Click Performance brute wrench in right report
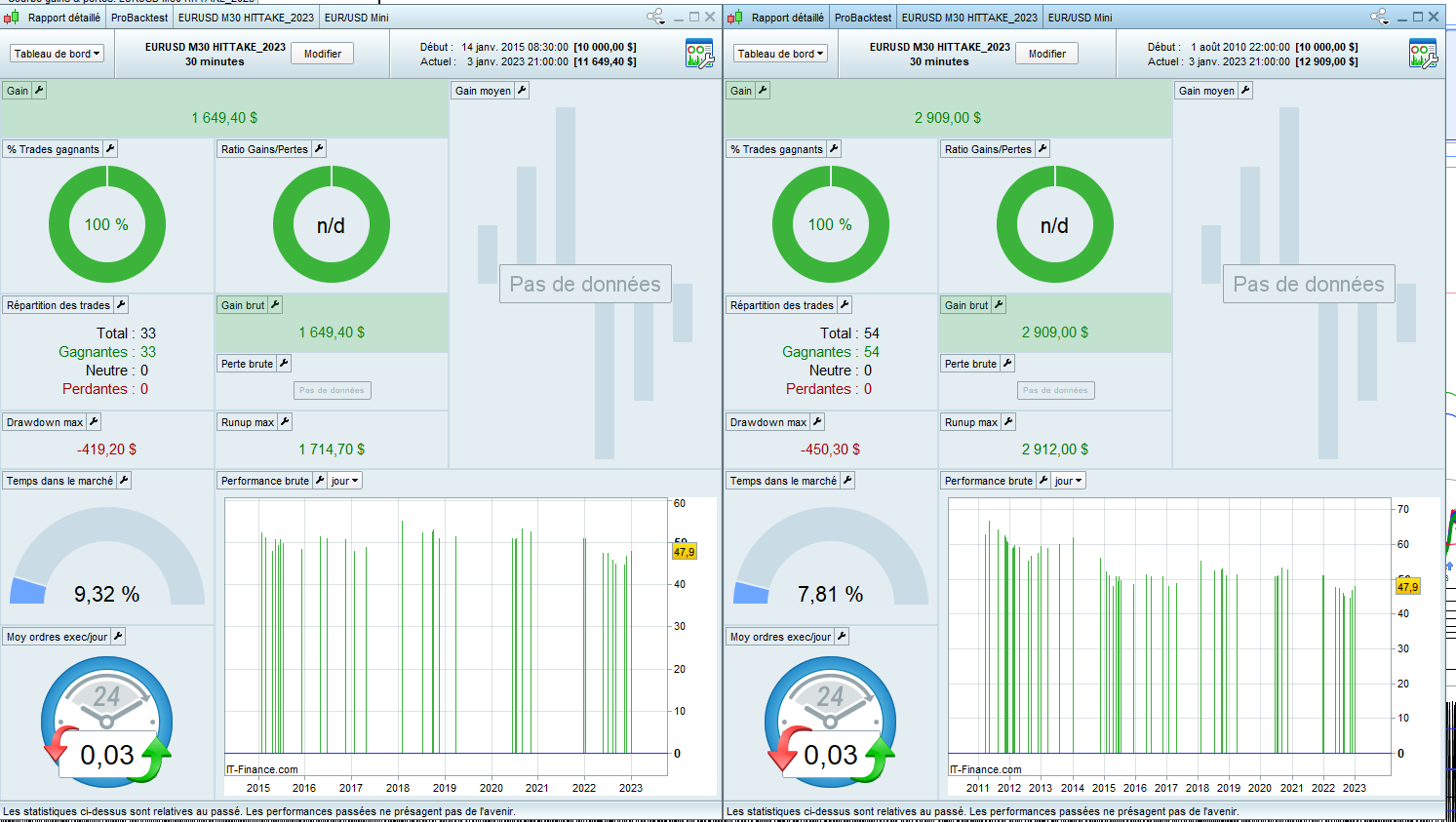Viewport: 1456px width, 822px height. tap(1043, 481)
